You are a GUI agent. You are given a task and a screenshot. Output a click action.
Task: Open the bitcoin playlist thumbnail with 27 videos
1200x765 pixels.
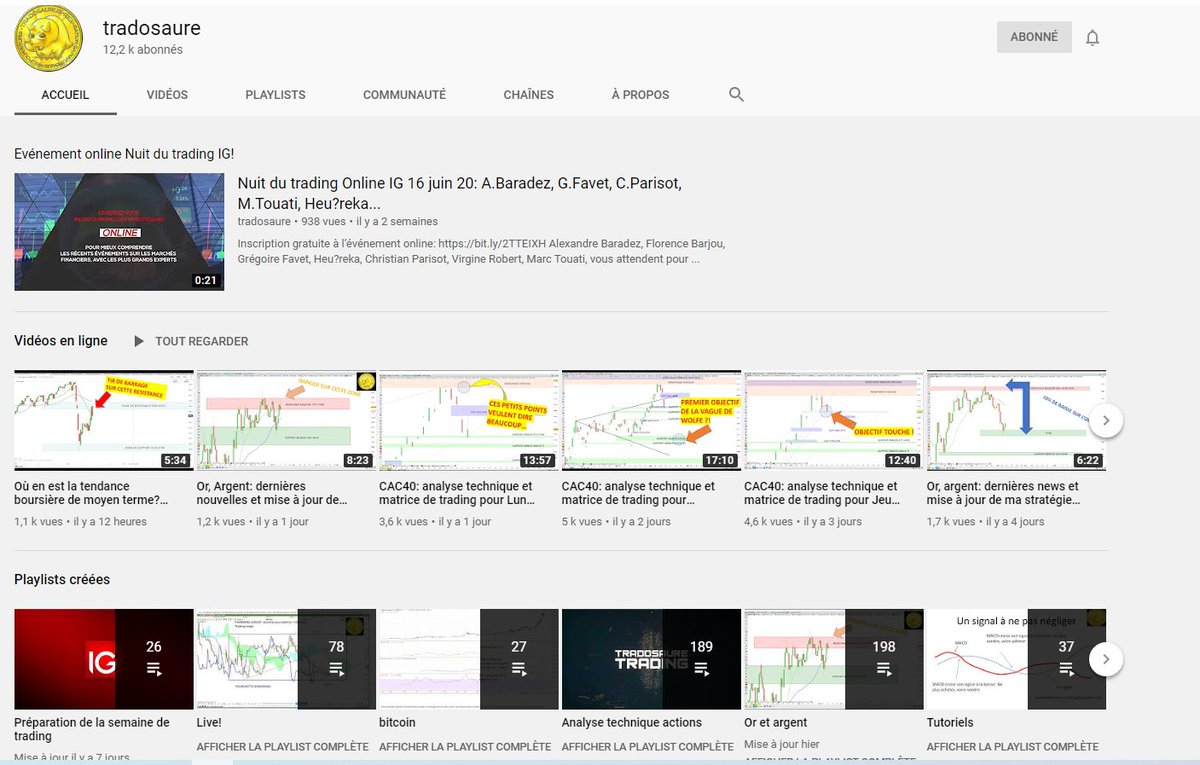click(468, 659)
